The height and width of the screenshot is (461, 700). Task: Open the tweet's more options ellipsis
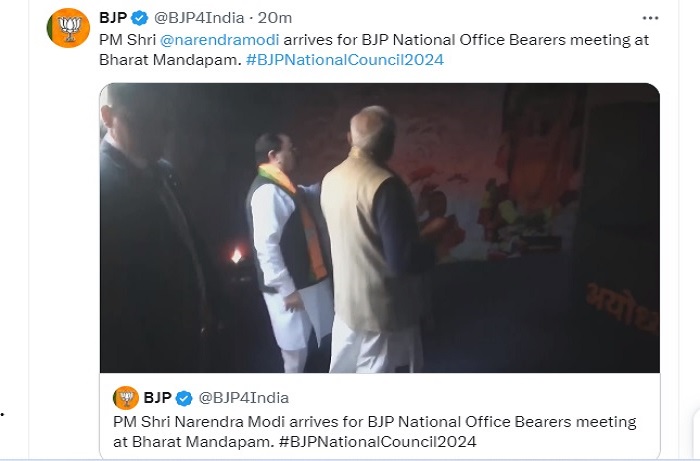[651, 18]
